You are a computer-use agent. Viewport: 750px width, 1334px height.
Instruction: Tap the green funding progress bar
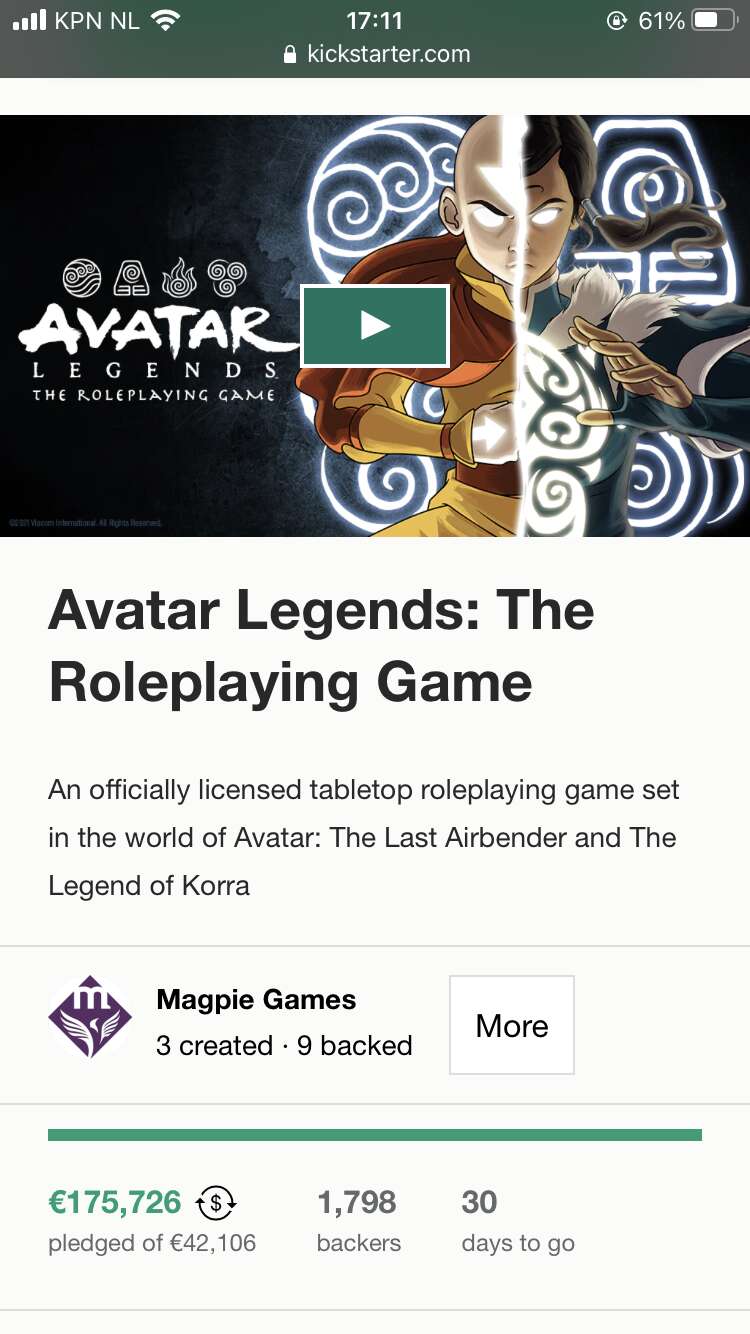coord(375,1135)
